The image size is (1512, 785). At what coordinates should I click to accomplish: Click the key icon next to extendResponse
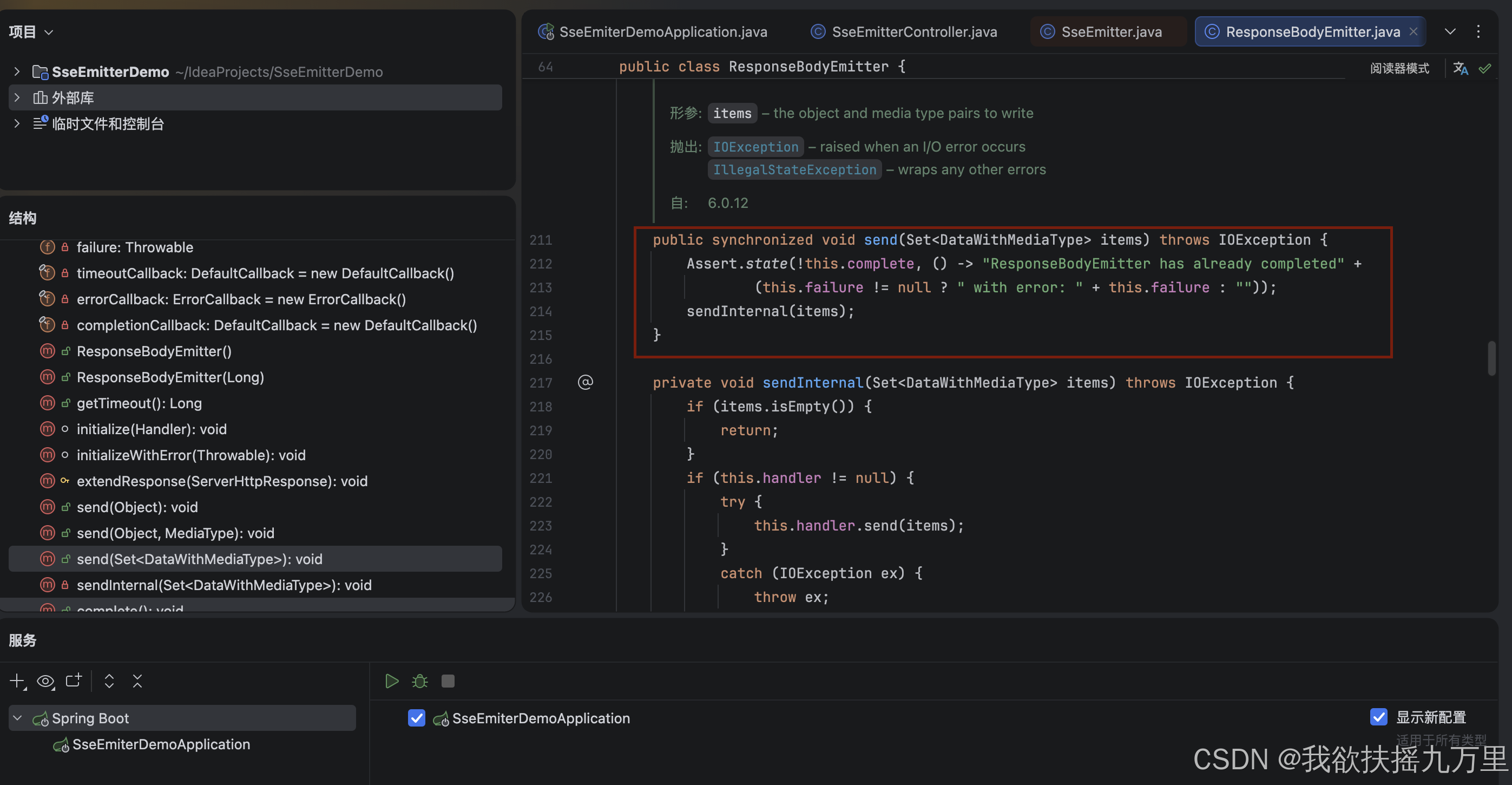pos(65,481)
